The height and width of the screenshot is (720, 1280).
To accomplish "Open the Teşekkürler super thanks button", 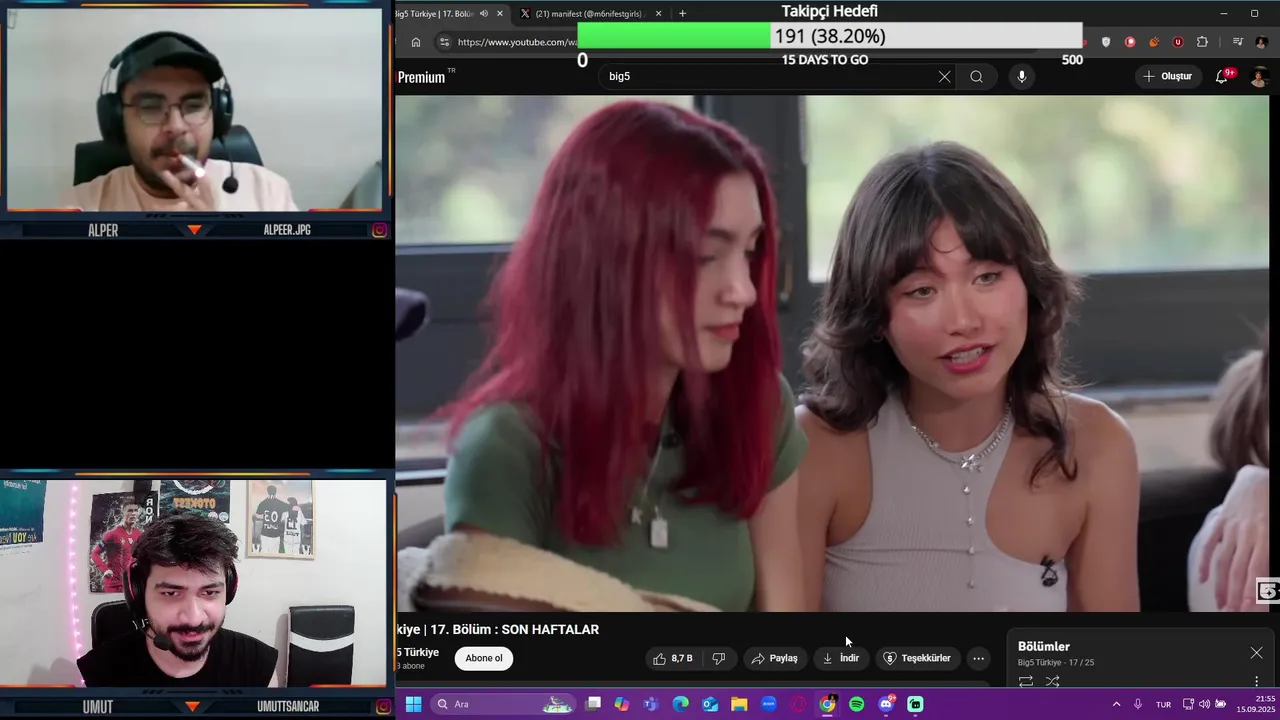I will point(917,658).
